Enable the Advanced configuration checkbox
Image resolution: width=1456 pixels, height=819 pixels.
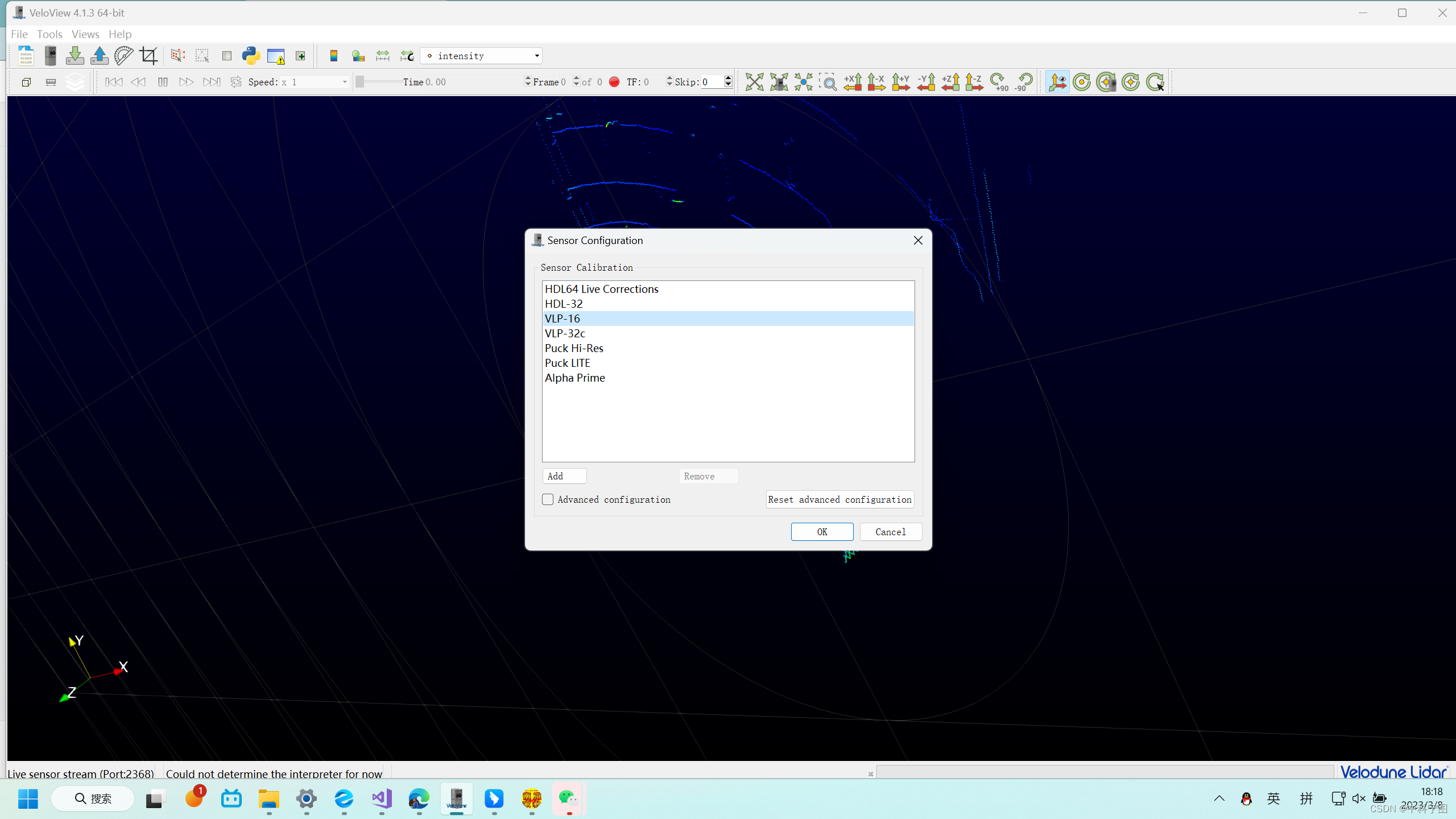[x=547, y=499]
